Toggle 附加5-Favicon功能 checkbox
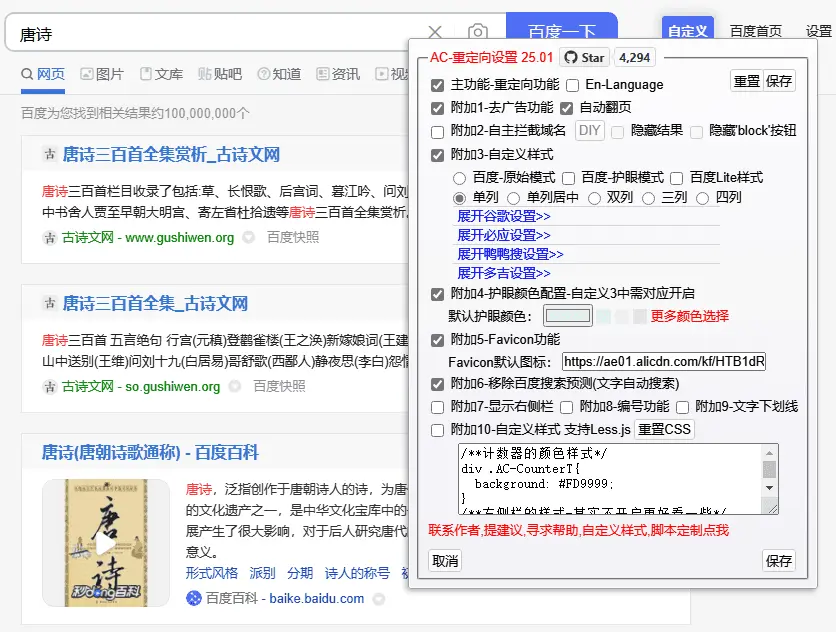Image resolution: width=836 pixels, height=632 pixels. click(x=437, y=340)
